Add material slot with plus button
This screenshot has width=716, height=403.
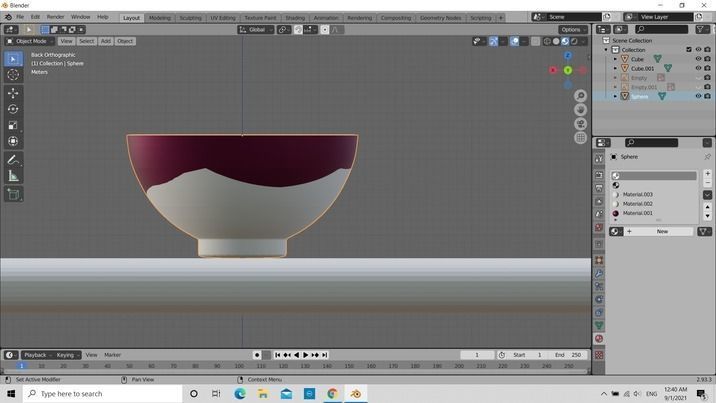(707, 173)
